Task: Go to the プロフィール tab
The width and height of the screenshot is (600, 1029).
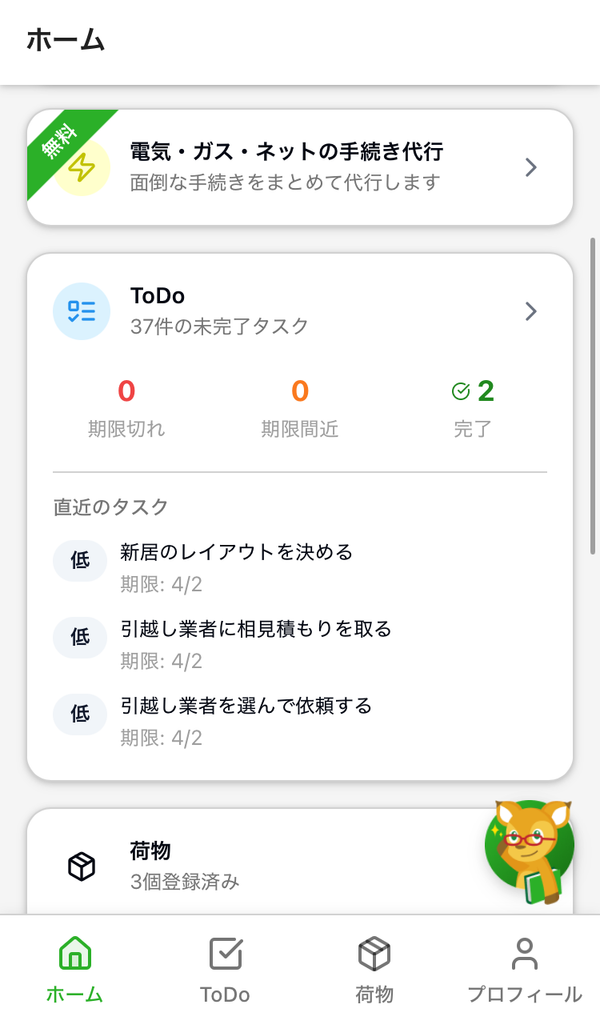Action: point(525,971)
